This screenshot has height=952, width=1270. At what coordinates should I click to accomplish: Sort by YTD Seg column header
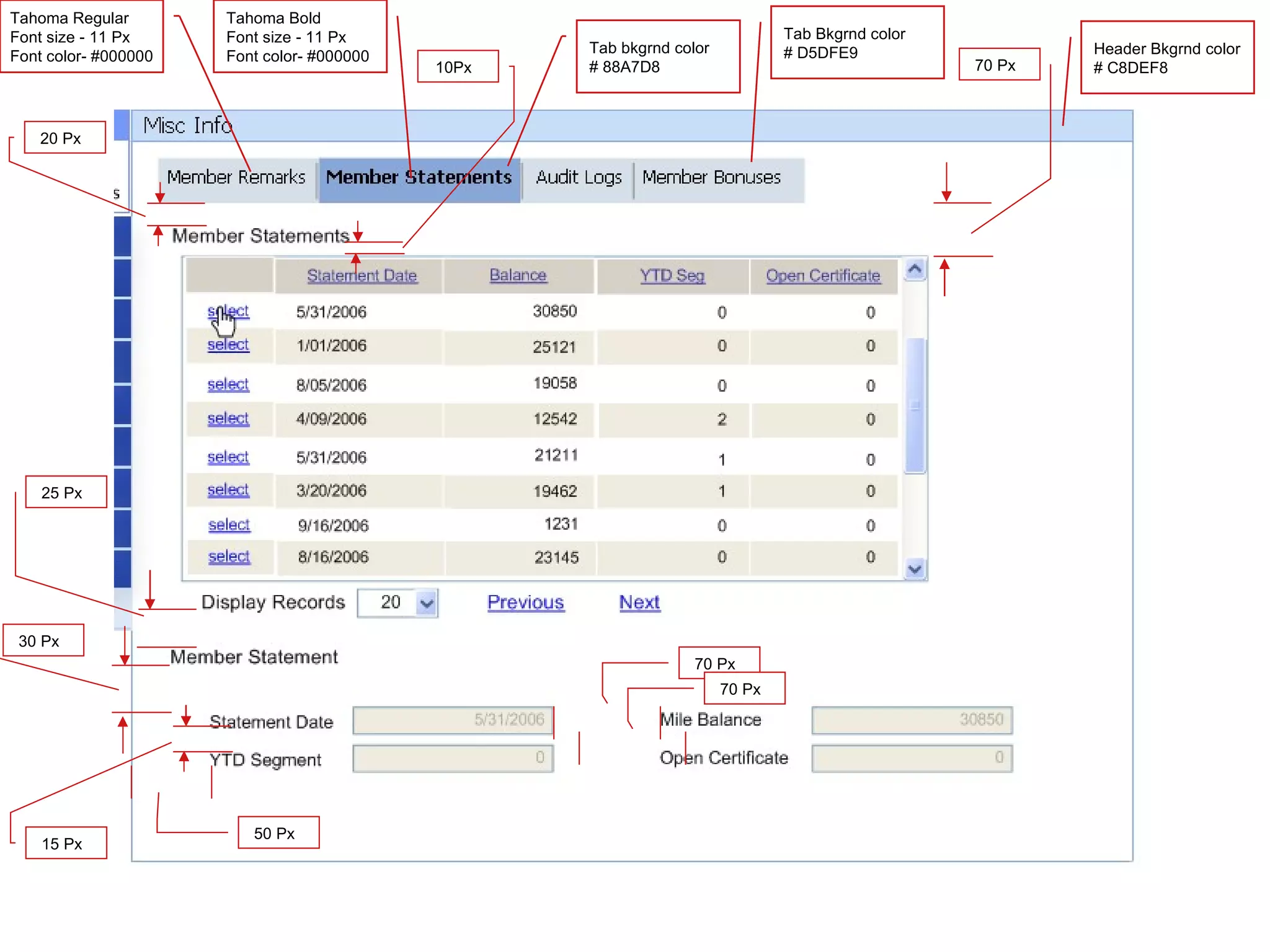pos(672,275)
